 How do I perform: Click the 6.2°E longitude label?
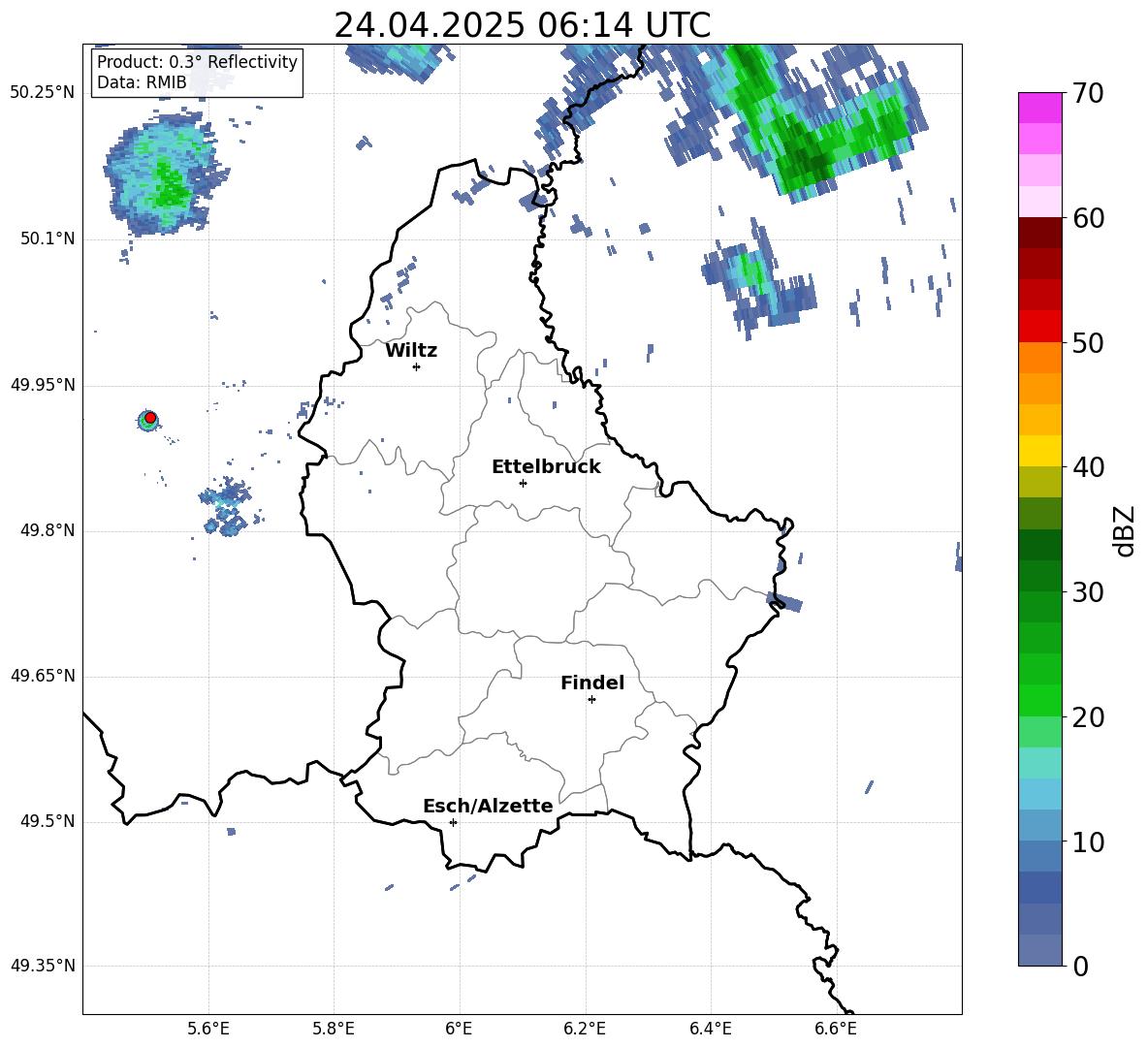[585, 1029]
